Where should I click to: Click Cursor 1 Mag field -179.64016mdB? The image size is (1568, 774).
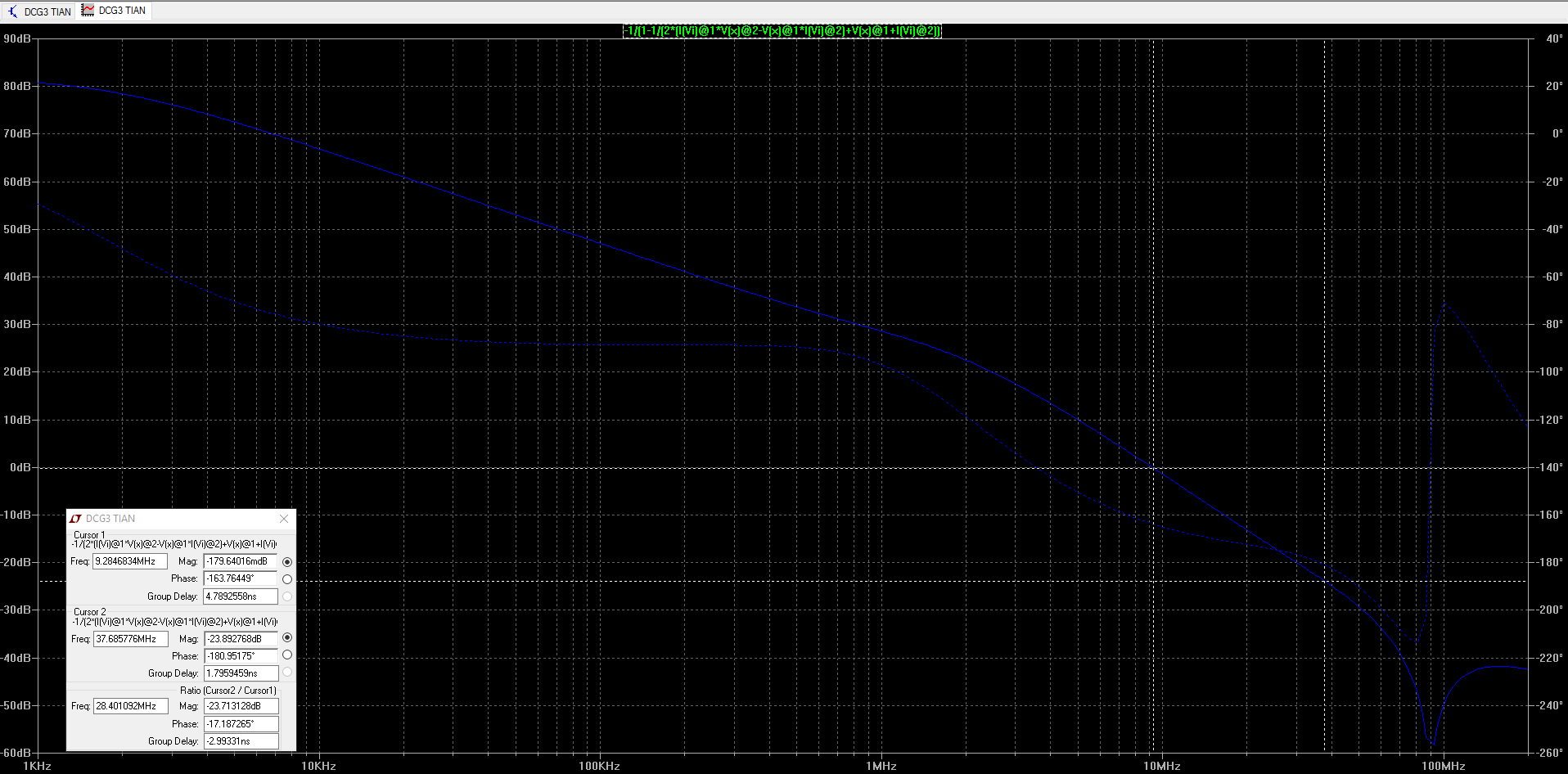(241, 561)
